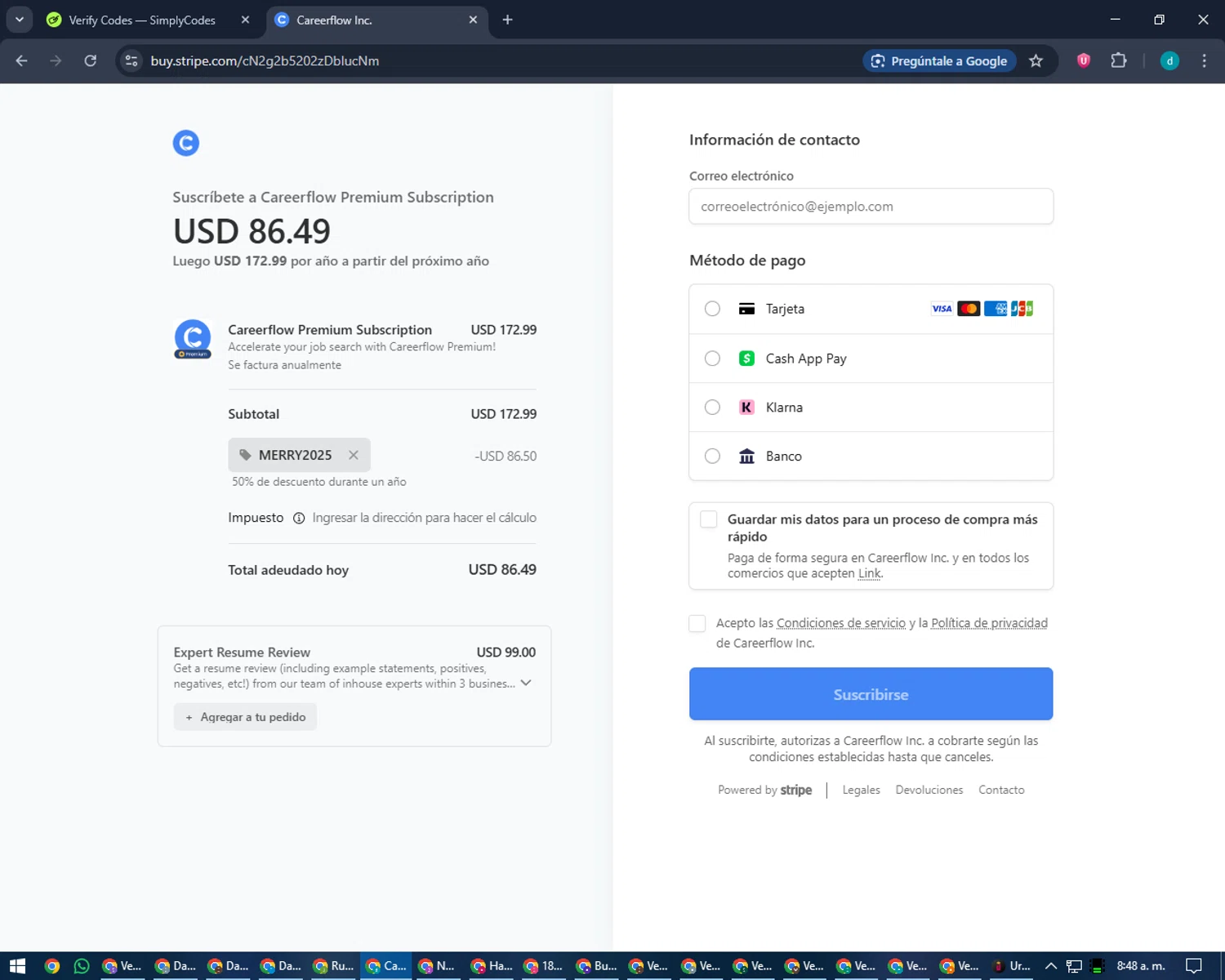This screenshot has width=1225, height=980.
Task: Click the Suscribirse button
Action: coord(871,694)
